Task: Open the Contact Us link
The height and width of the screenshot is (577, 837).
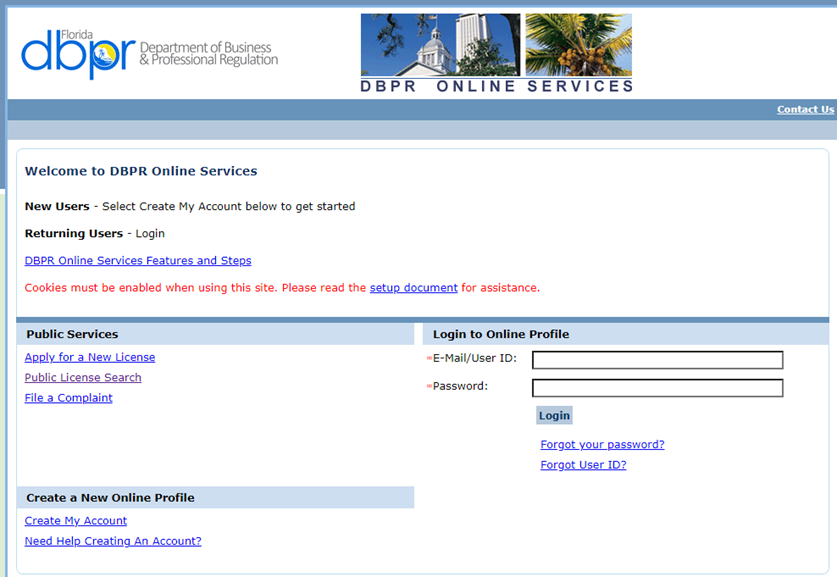Action: pos(805,109)
